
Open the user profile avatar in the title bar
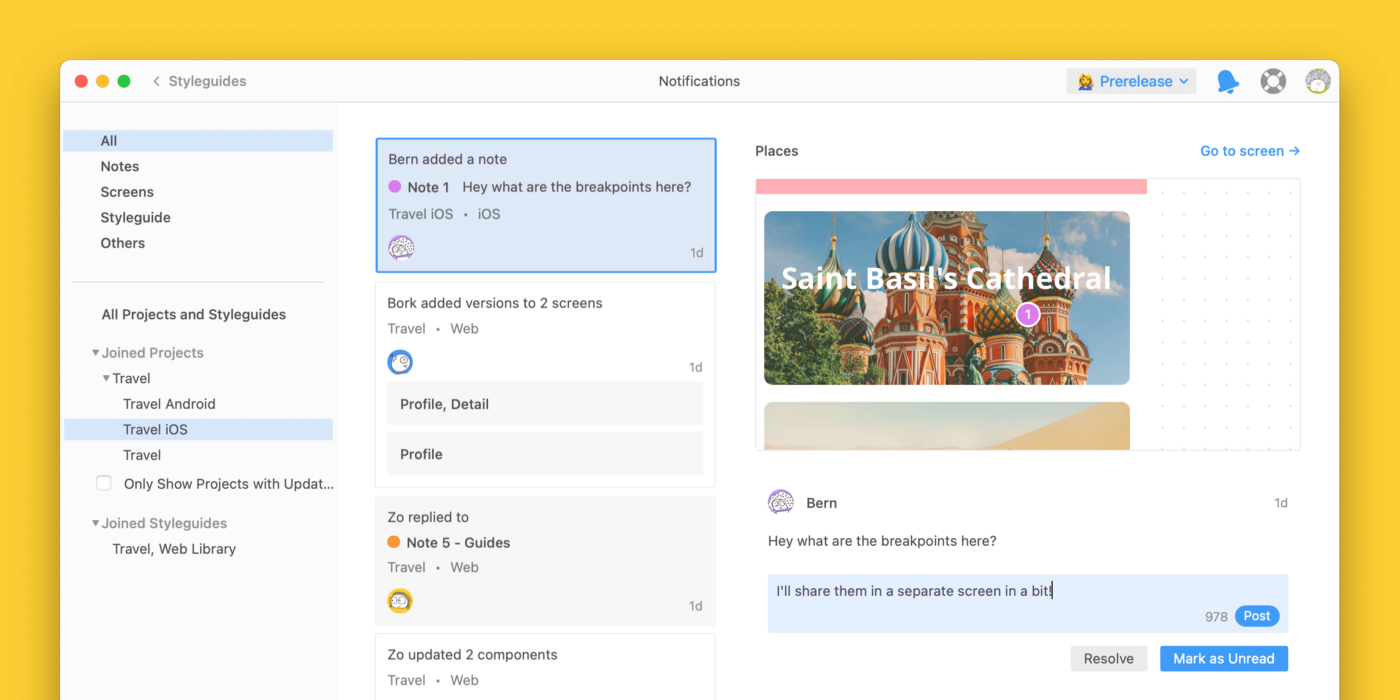pos(1318,81)
